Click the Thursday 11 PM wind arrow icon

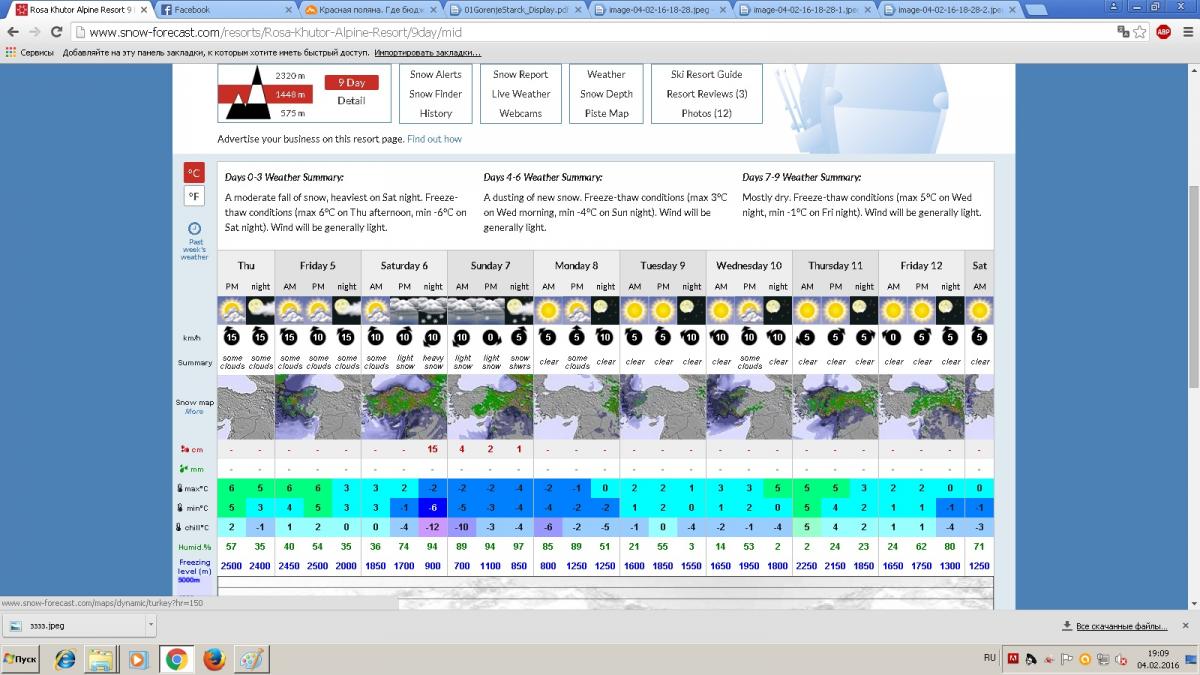836,338
